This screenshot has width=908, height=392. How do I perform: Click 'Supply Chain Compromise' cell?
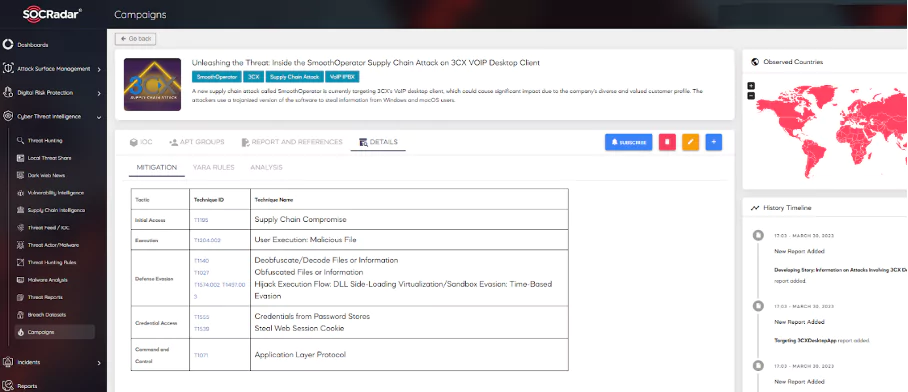click(409, 219)
